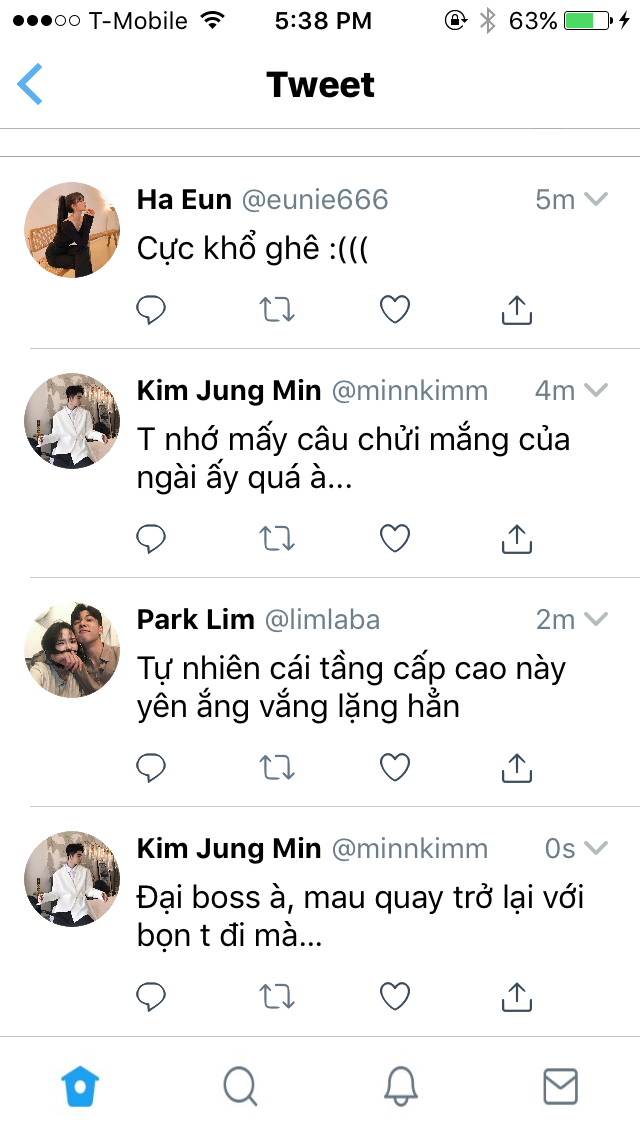Open options chevron on Park Lim's tweet

596,619
